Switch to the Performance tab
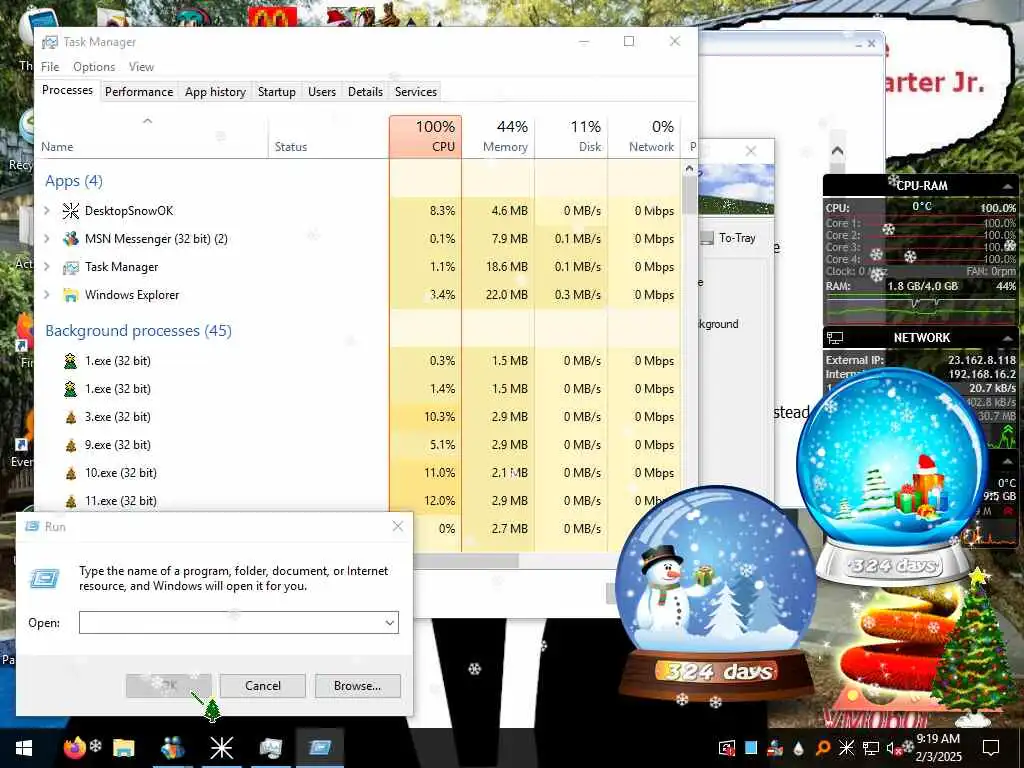Image resolution: width=1024 pixels, height=768 pixels. click(x=139, y=92)
